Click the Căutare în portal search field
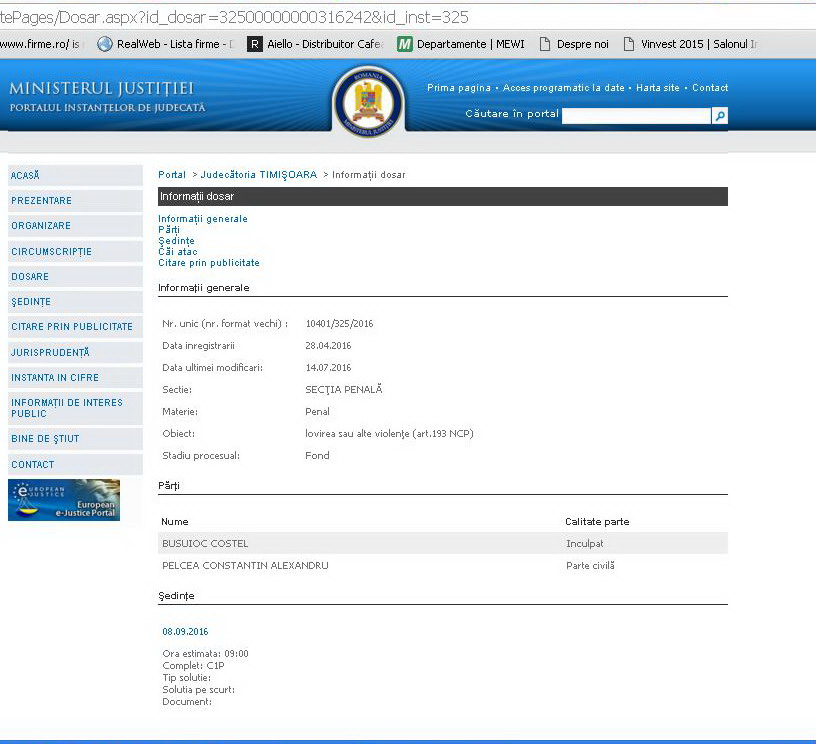This screenshot has width=816, height=744. [x=636, y=116]
